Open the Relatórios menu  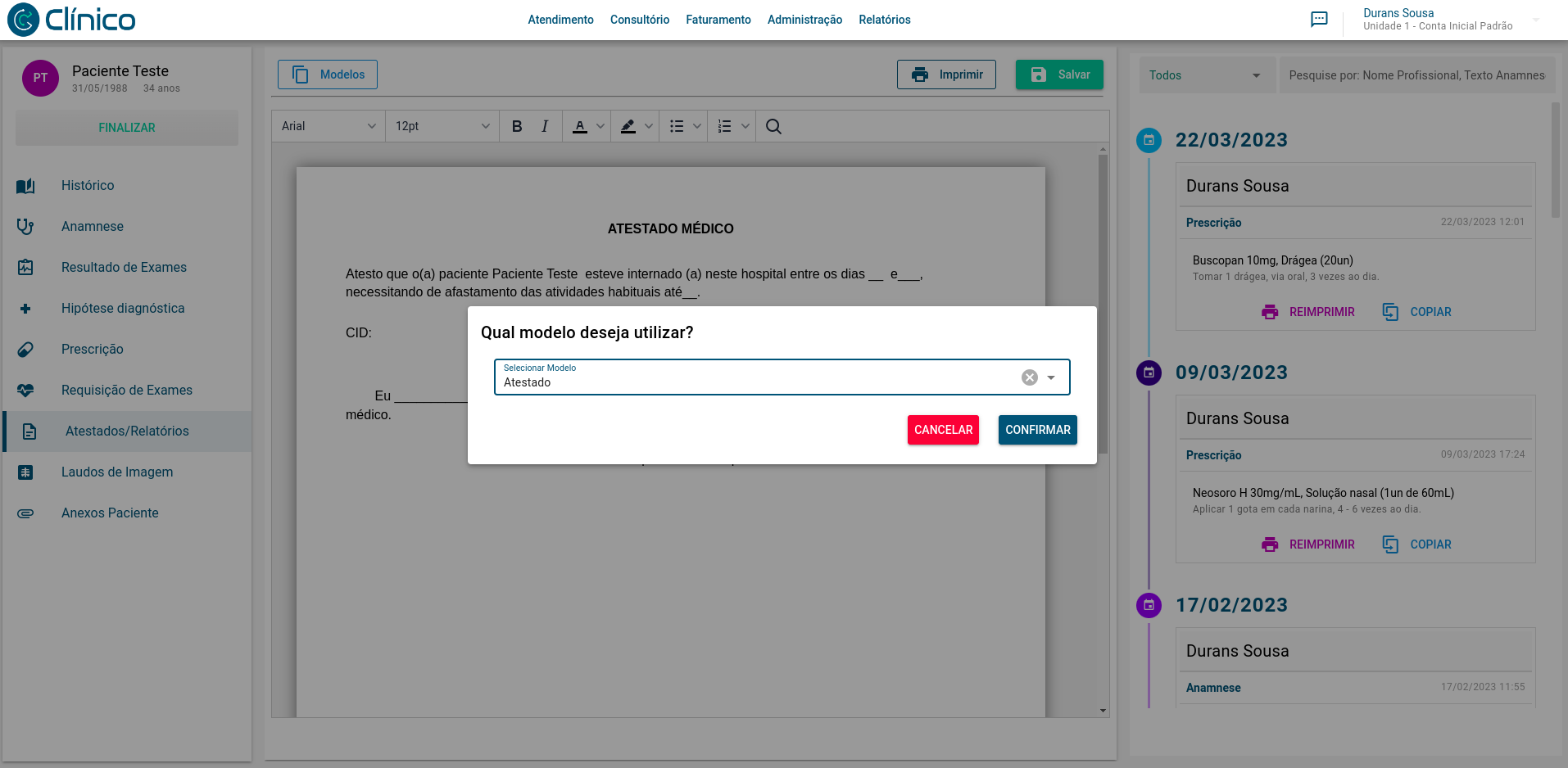tap(884, 20)
